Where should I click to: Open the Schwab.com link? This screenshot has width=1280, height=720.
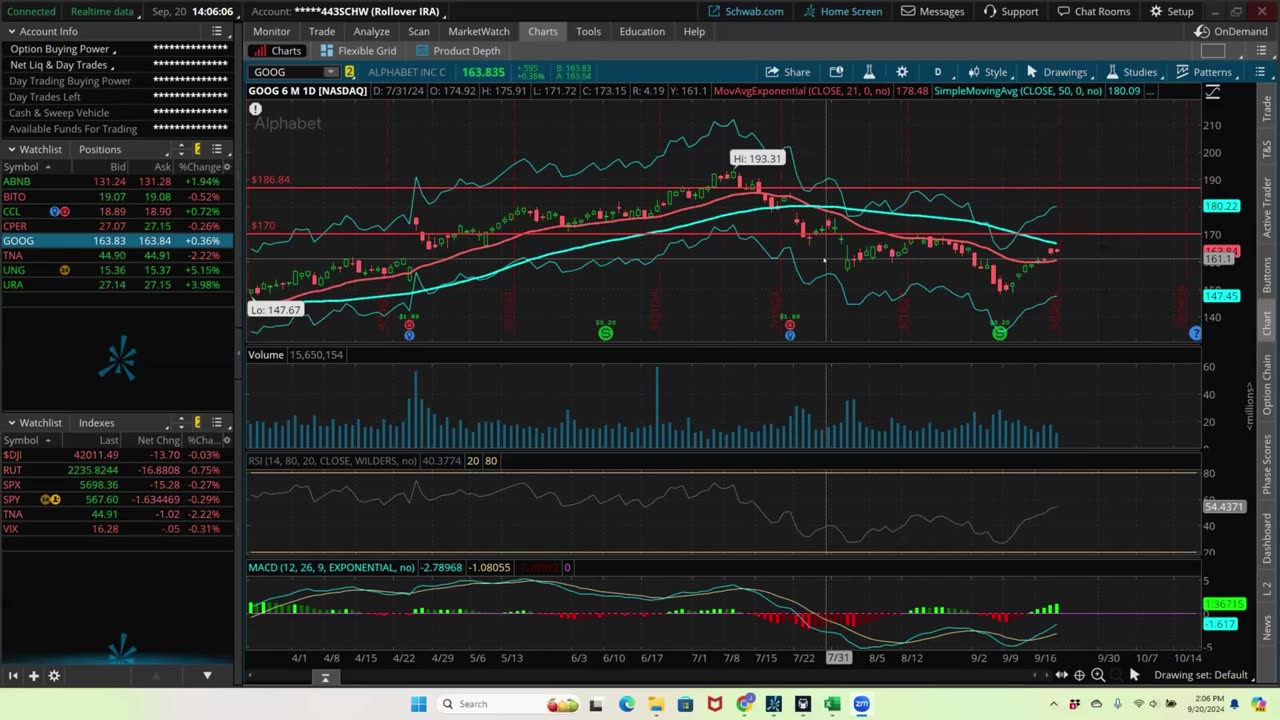[746, 11]
